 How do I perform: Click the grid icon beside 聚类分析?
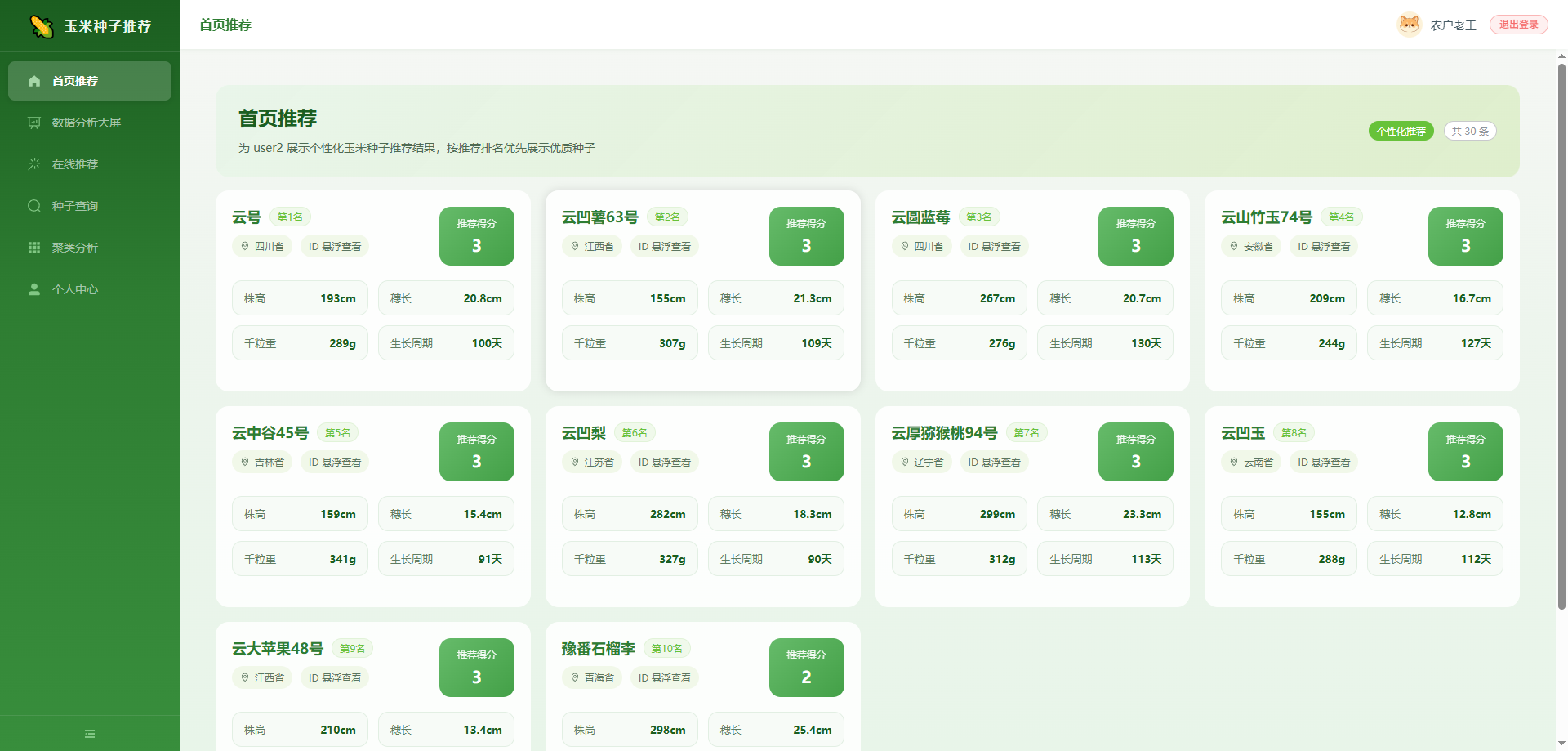pos(34,248)
